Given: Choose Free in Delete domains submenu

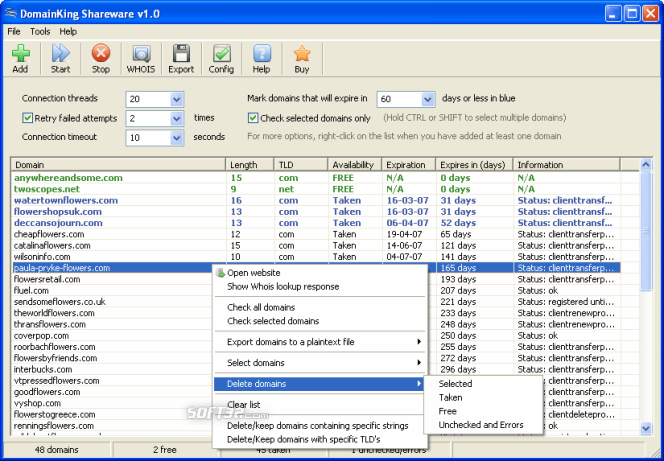Looking at the screenshot, I should pyautogui.click(x=483, y=411).
